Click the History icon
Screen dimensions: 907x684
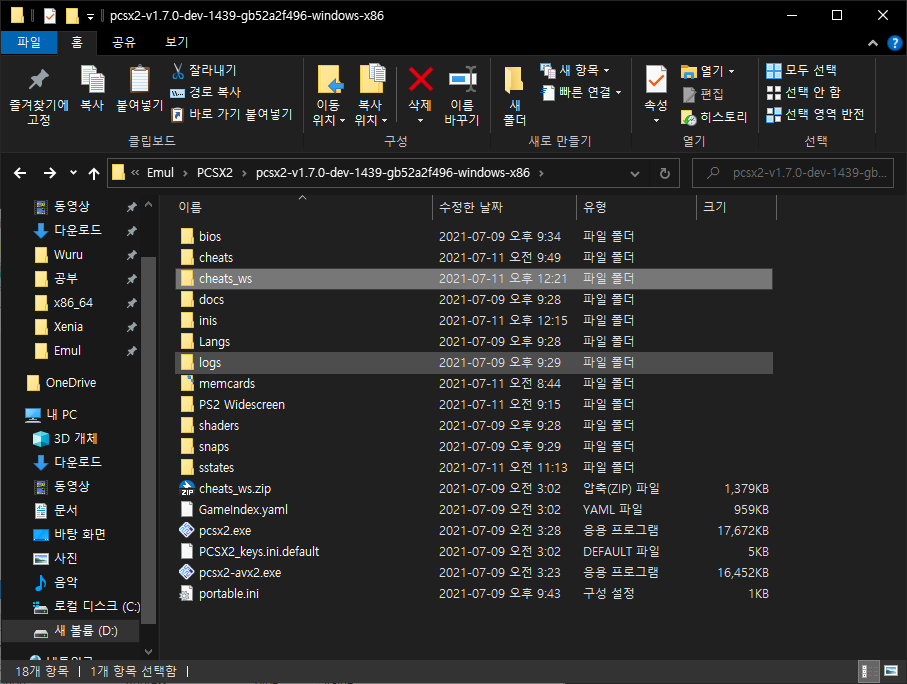pos(689,117)
